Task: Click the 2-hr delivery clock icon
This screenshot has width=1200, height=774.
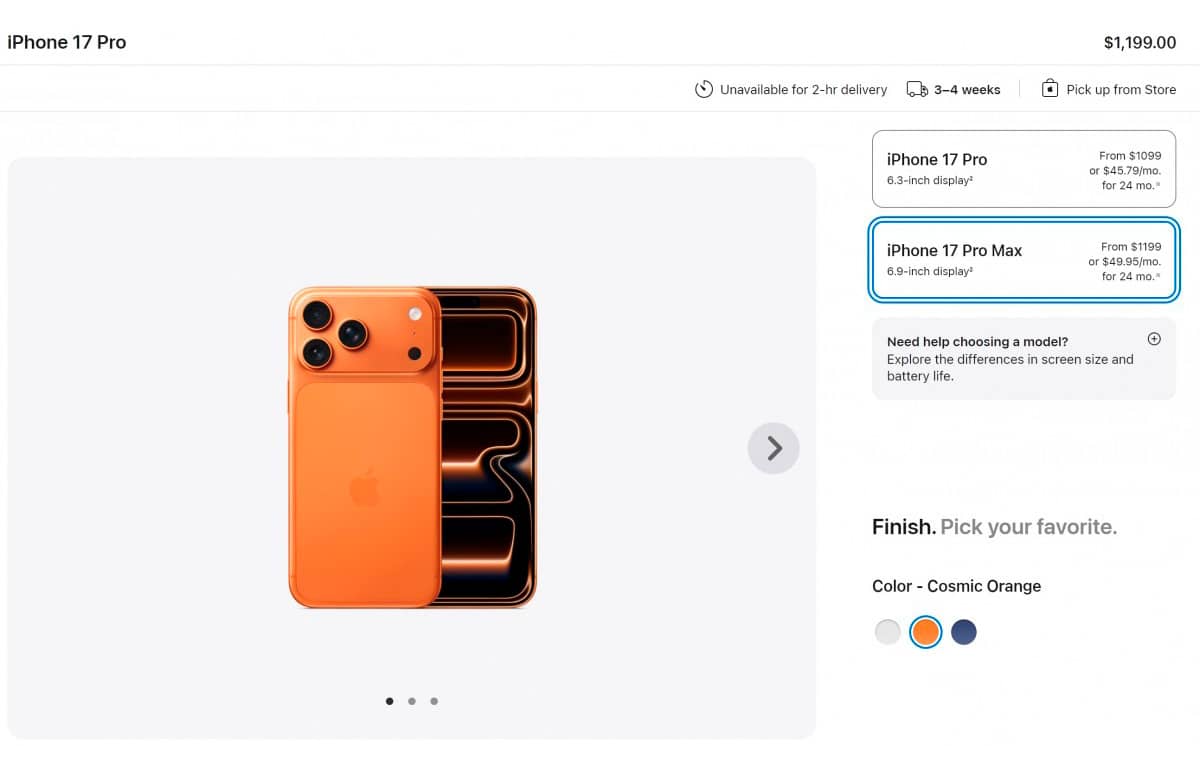Action: click(x=704, y=89)
